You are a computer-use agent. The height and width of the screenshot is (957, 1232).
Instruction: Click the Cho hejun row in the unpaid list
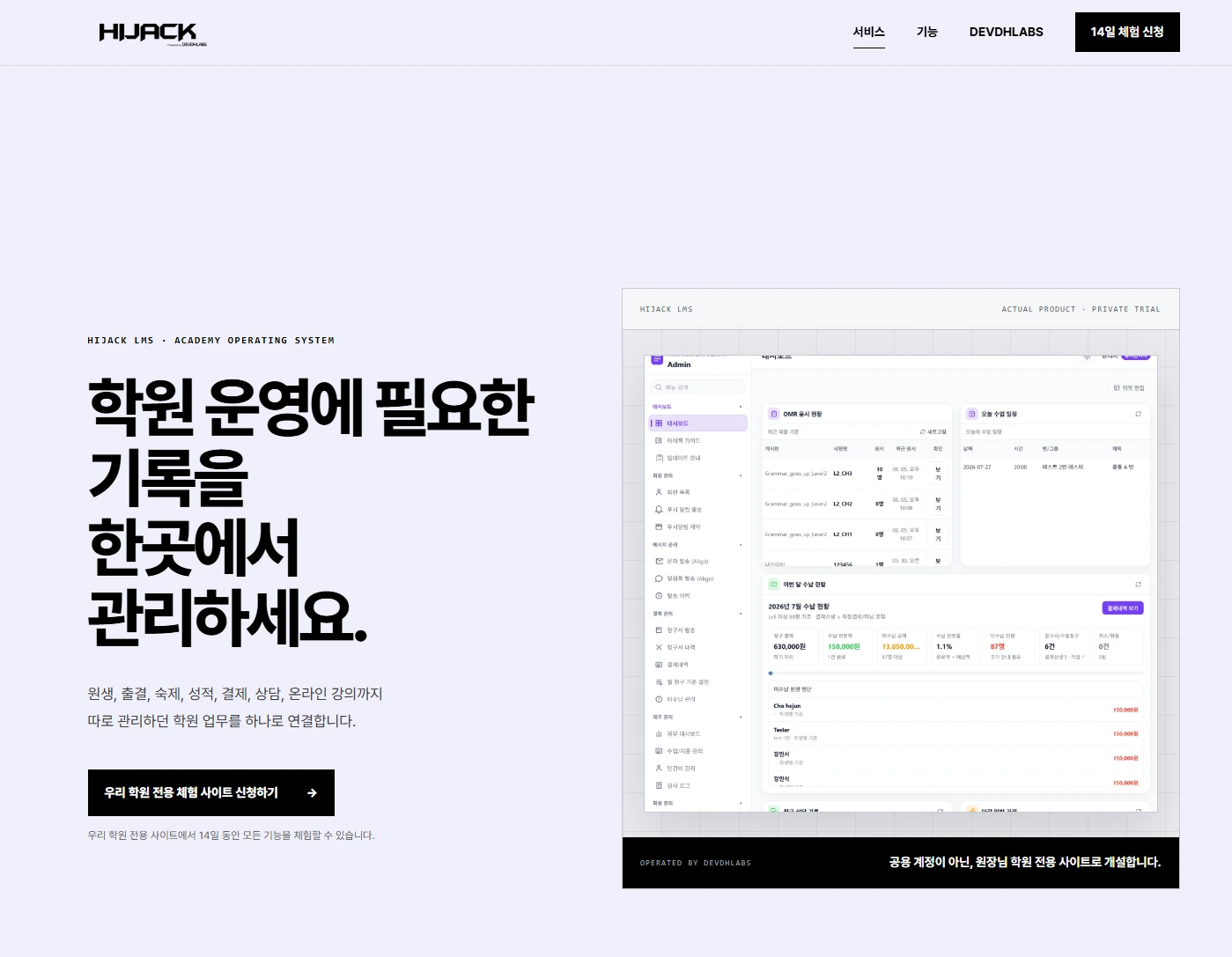(955, 710)
